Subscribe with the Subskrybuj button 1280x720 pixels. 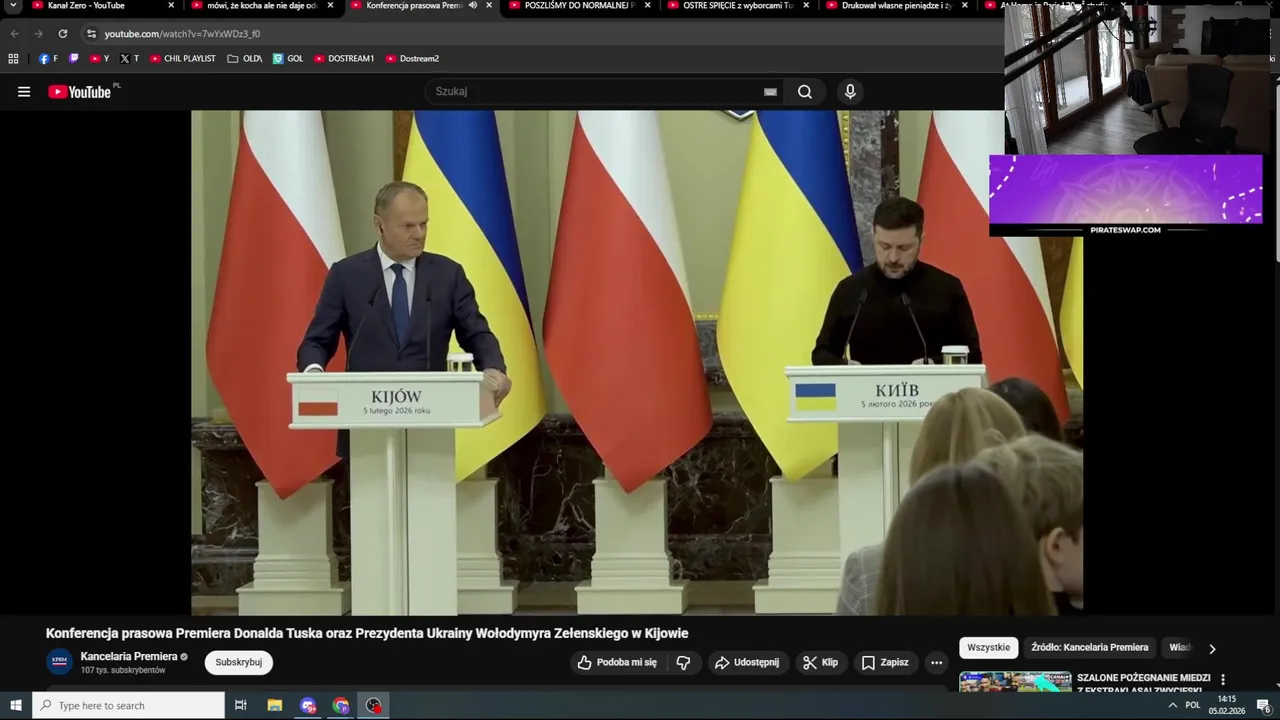click(238, 662)
